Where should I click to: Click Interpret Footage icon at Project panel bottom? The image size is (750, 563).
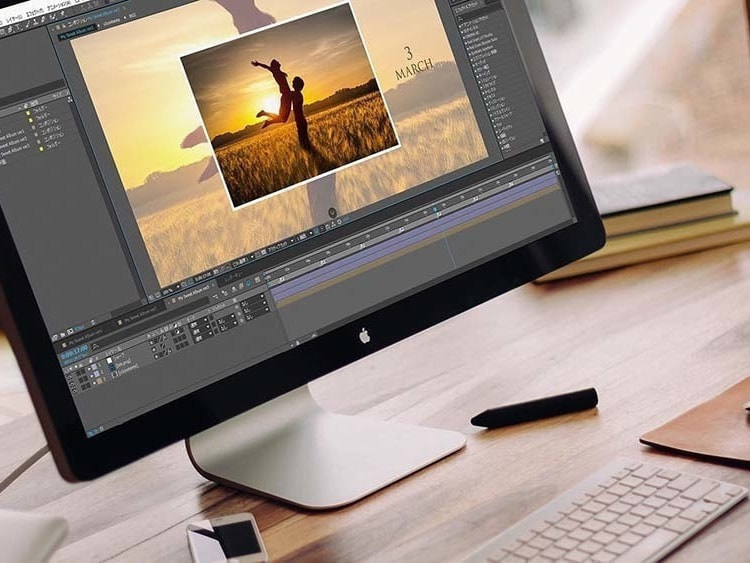tap(55, 336)
